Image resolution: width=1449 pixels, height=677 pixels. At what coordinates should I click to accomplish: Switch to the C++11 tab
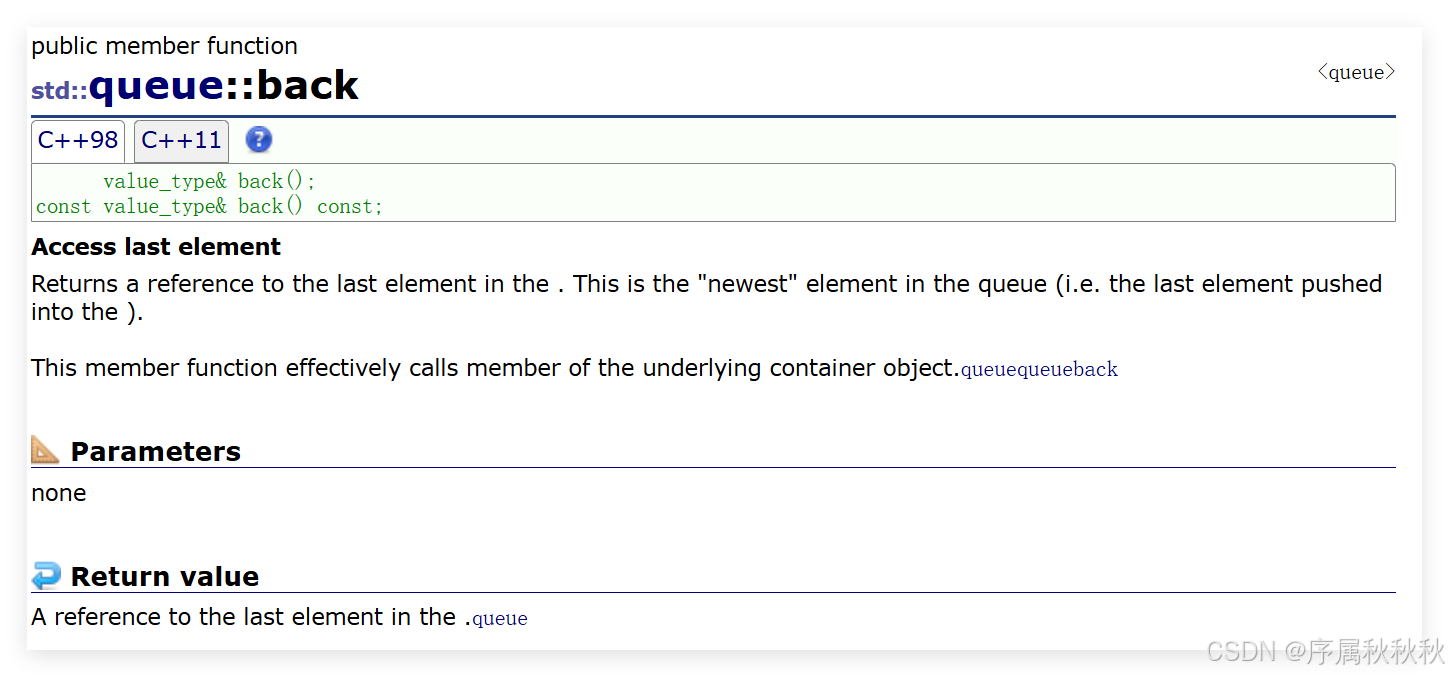point(181,141)
